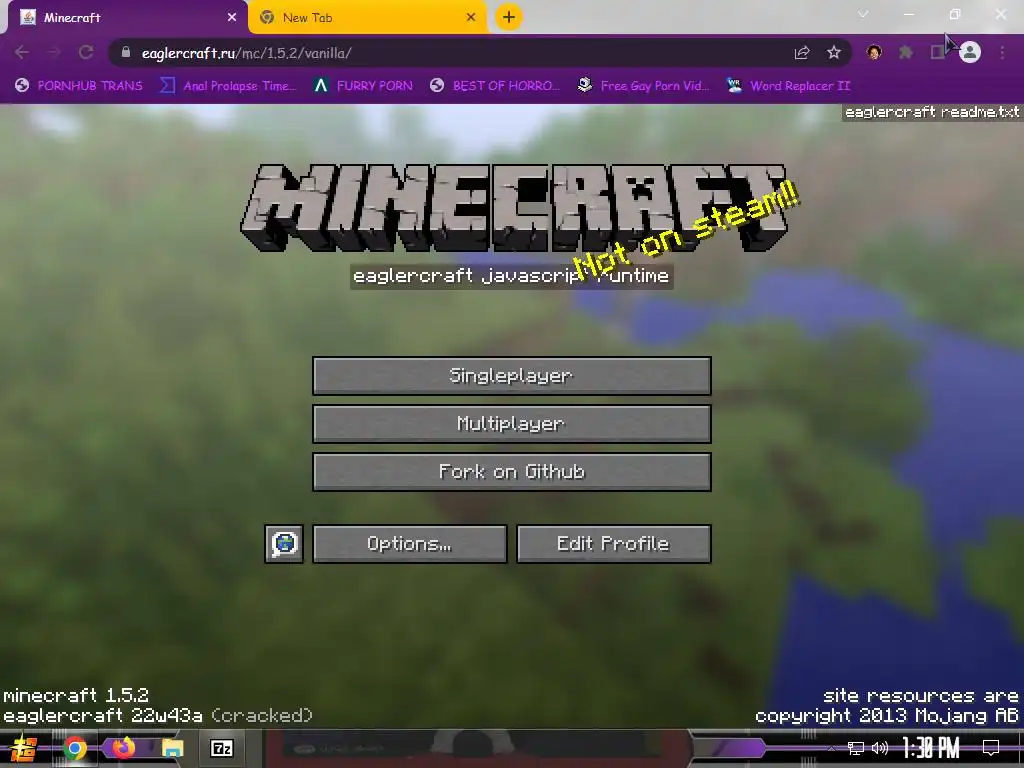The height and width of the screenshot is (768, 1024).
Task: Open Chrome three-dot menu
Action: coord(1002,52)
